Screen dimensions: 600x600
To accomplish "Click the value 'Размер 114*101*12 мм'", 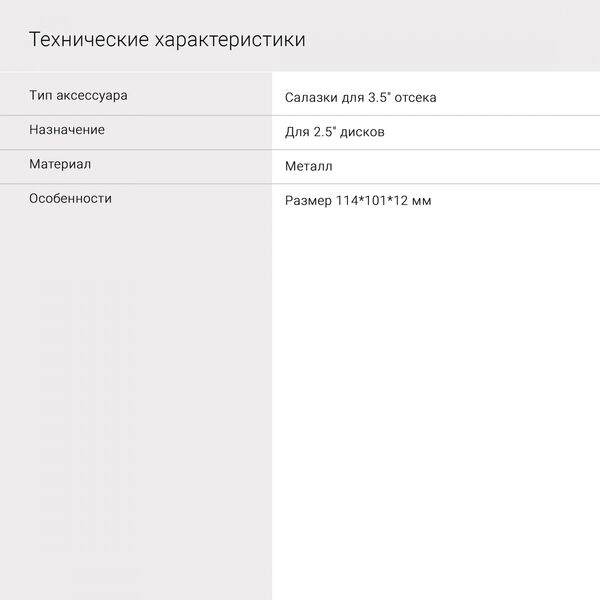I will click(x=358, y=201).
